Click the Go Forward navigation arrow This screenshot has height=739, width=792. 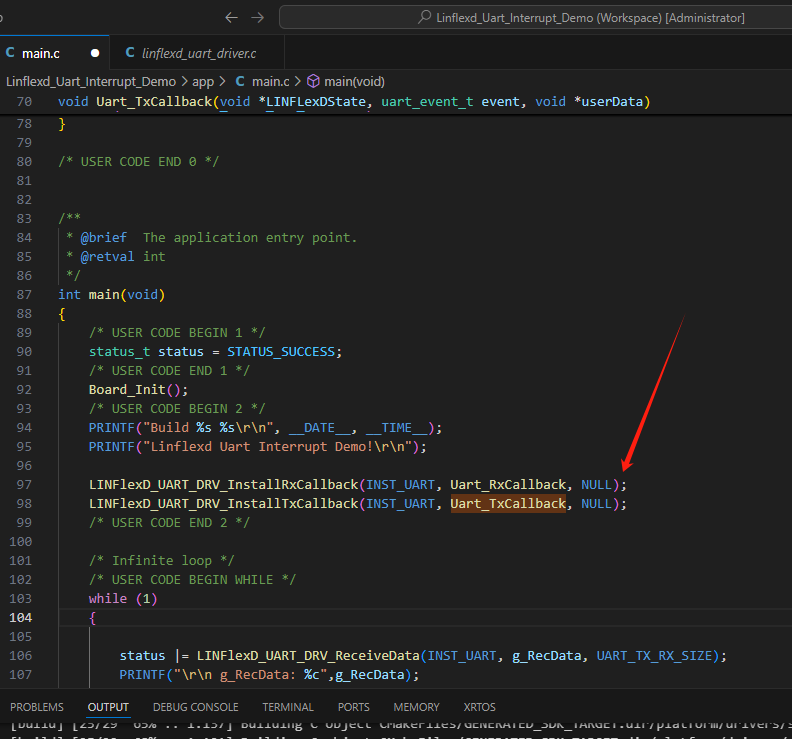(x=258, y=17)
